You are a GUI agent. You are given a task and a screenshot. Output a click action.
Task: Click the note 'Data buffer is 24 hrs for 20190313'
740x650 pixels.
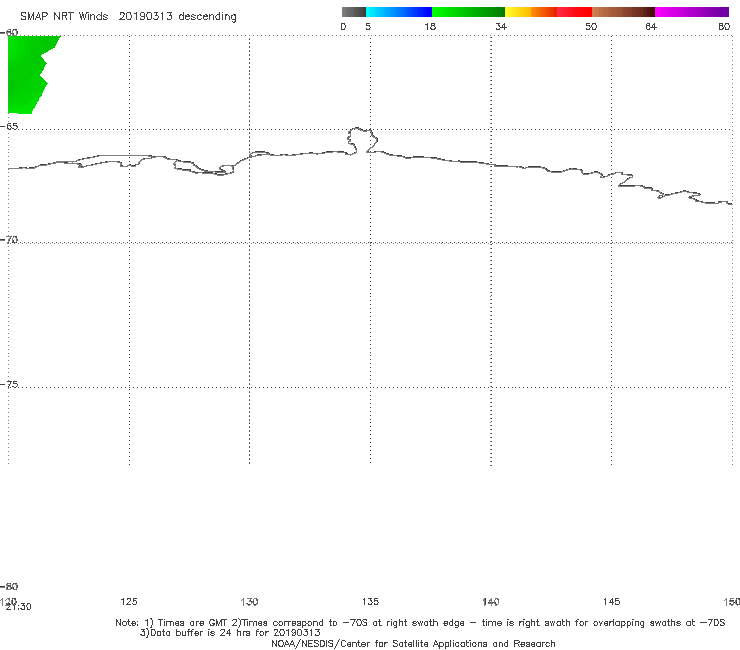tap(230, 633)
